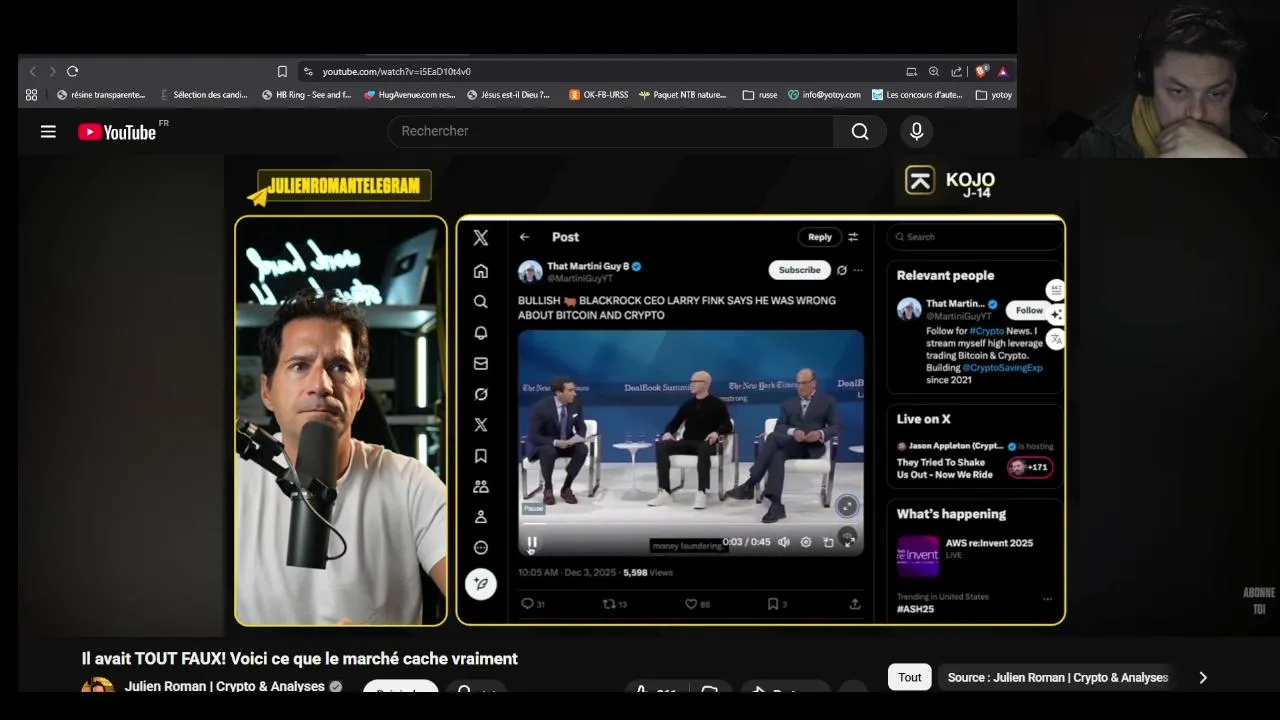Select the 'Tout' filter chip
Screen dimensions: 1280x720
[910, 677]
